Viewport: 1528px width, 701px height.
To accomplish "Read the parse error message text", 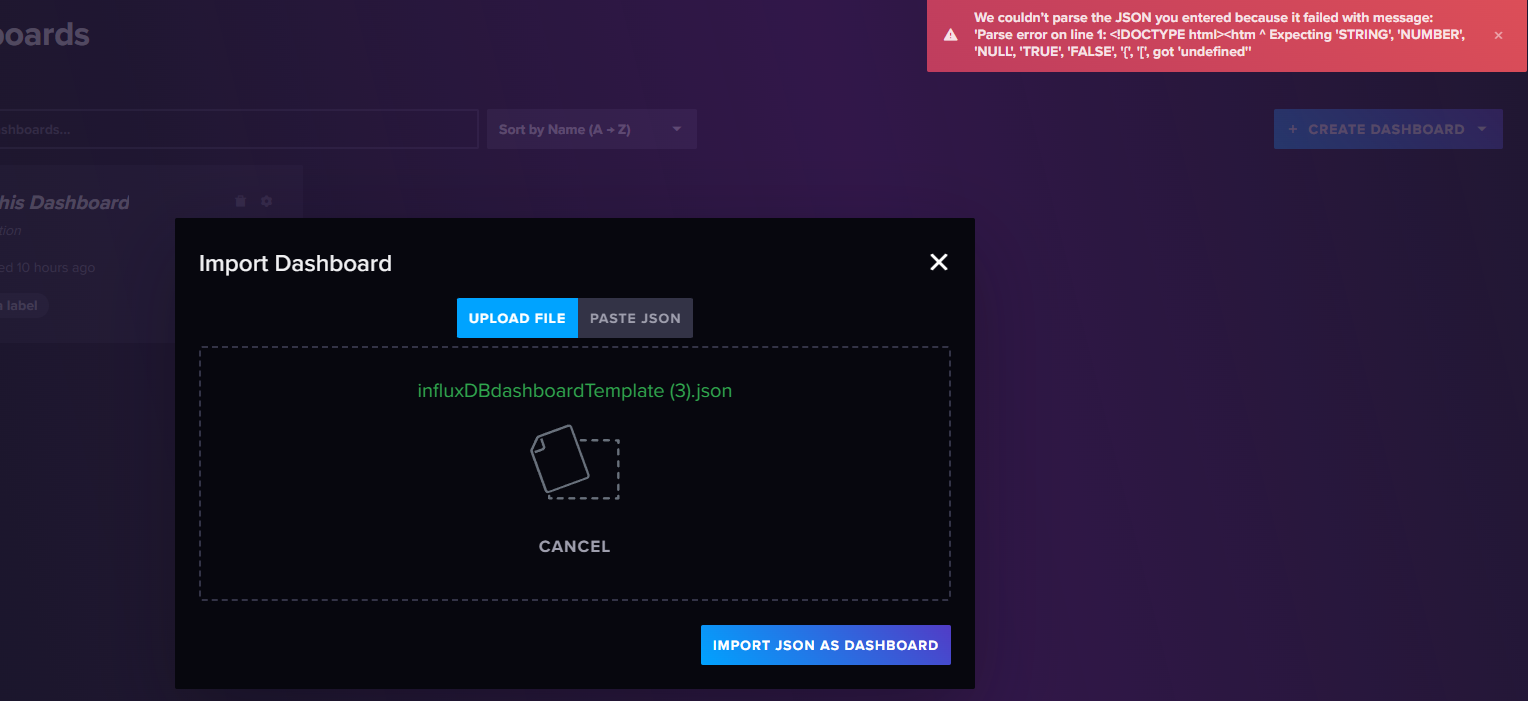I will coord(1220,35).
